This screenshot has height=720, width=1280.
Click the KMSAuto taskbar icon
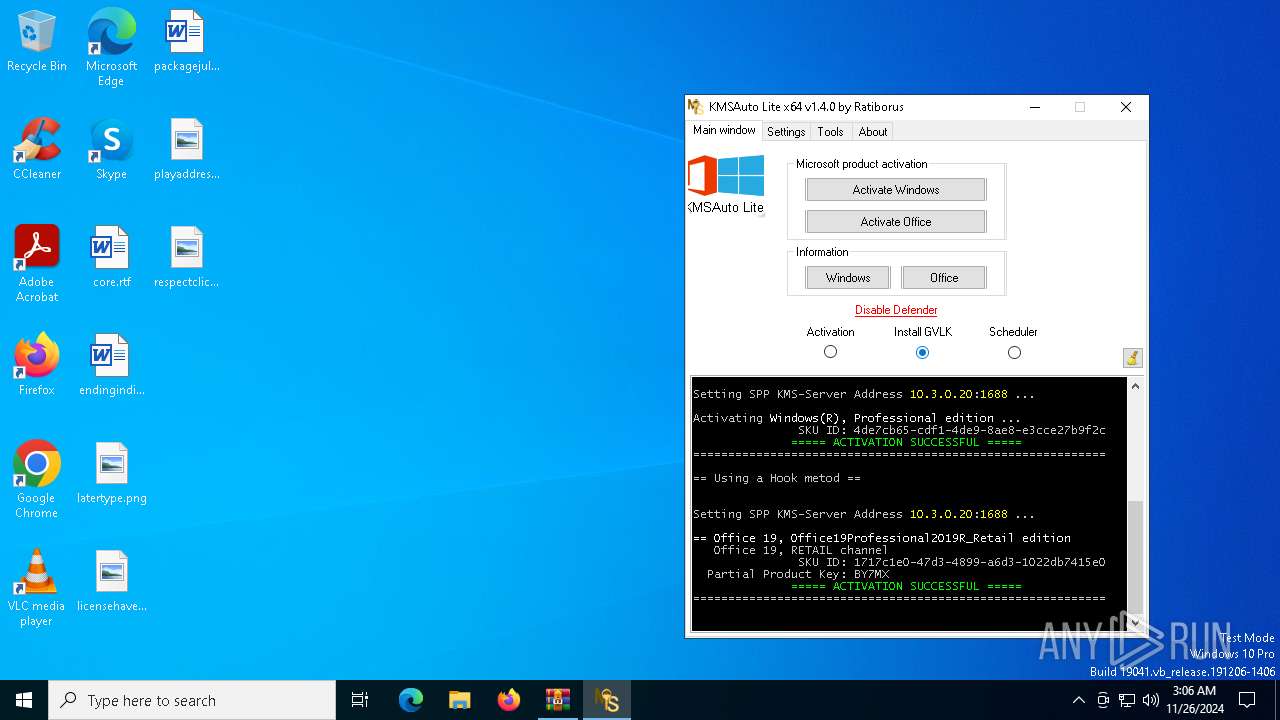[x=607, y=700]
